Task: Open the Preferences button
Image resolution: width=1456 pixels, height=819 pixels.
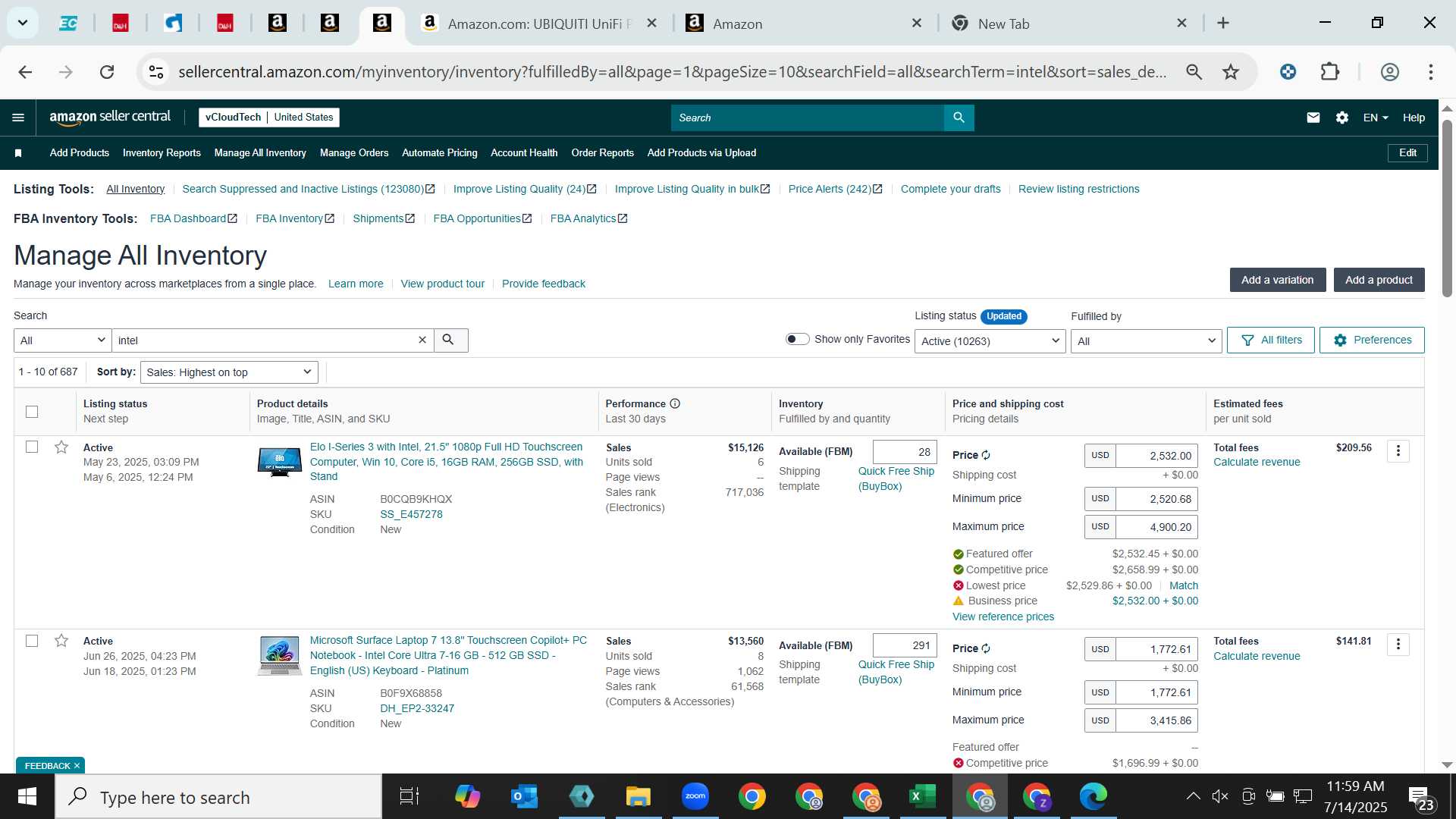Action: click(1372, 340)
